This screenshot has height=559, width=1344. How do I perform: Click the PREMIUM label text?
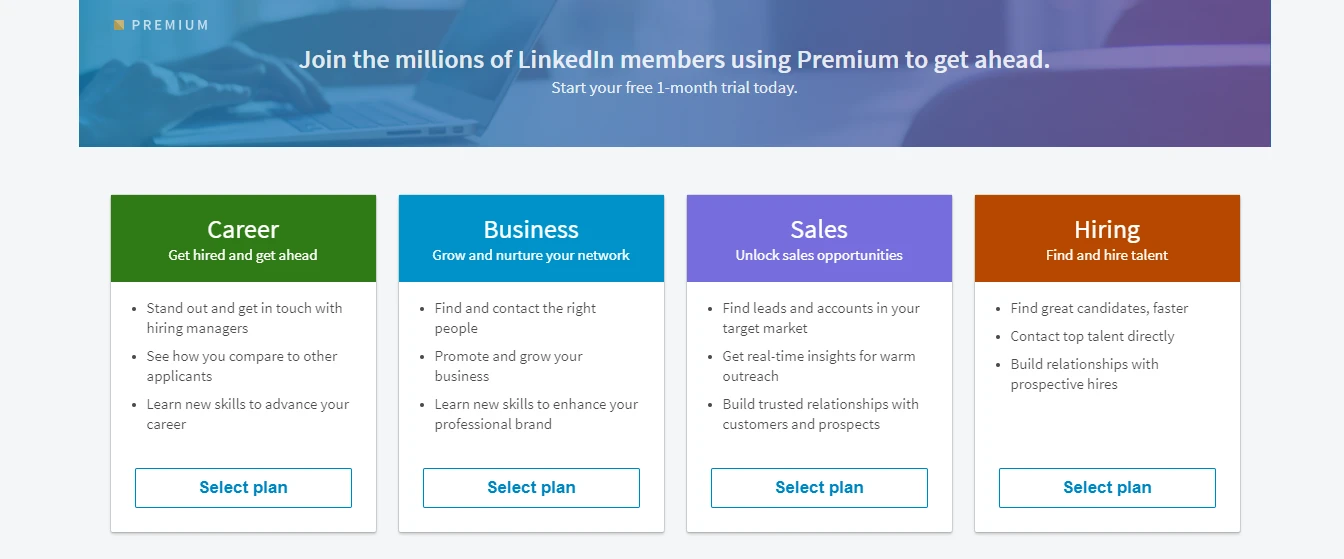(x=170, y=25)
